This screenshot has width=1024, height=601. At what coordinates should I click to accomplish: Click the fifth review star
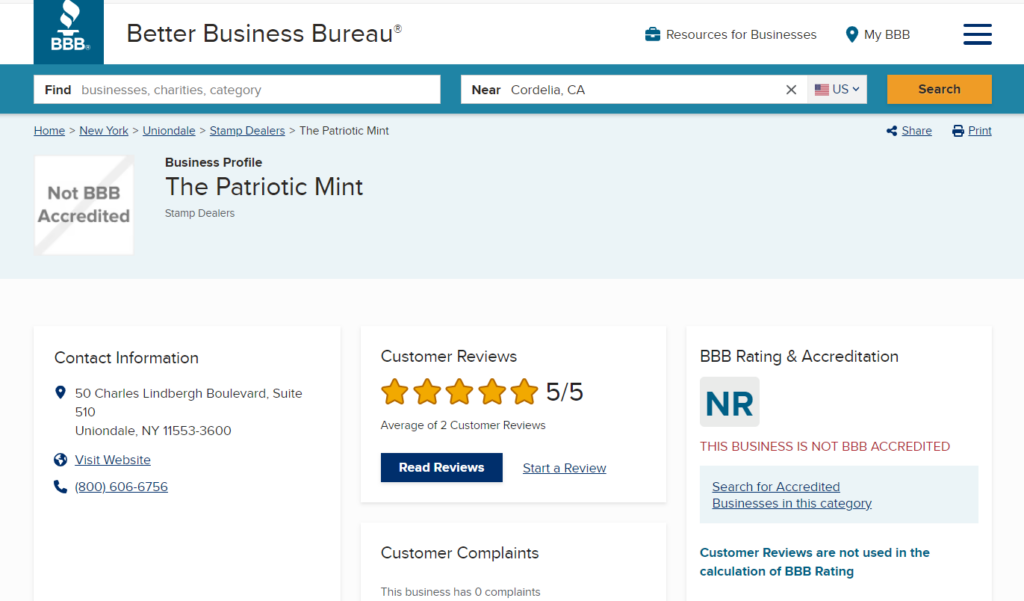(x=524, y=392)
